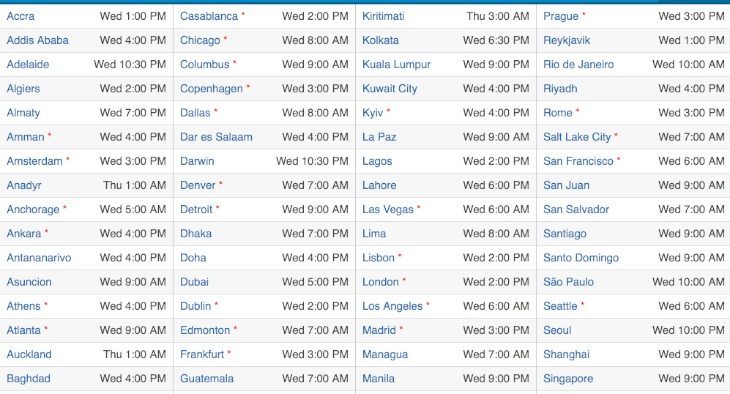Image resolution: width=730 pixels, height=394 pixels.
Task: Click the Kuwait City link
Action: [x=390, y=89]
